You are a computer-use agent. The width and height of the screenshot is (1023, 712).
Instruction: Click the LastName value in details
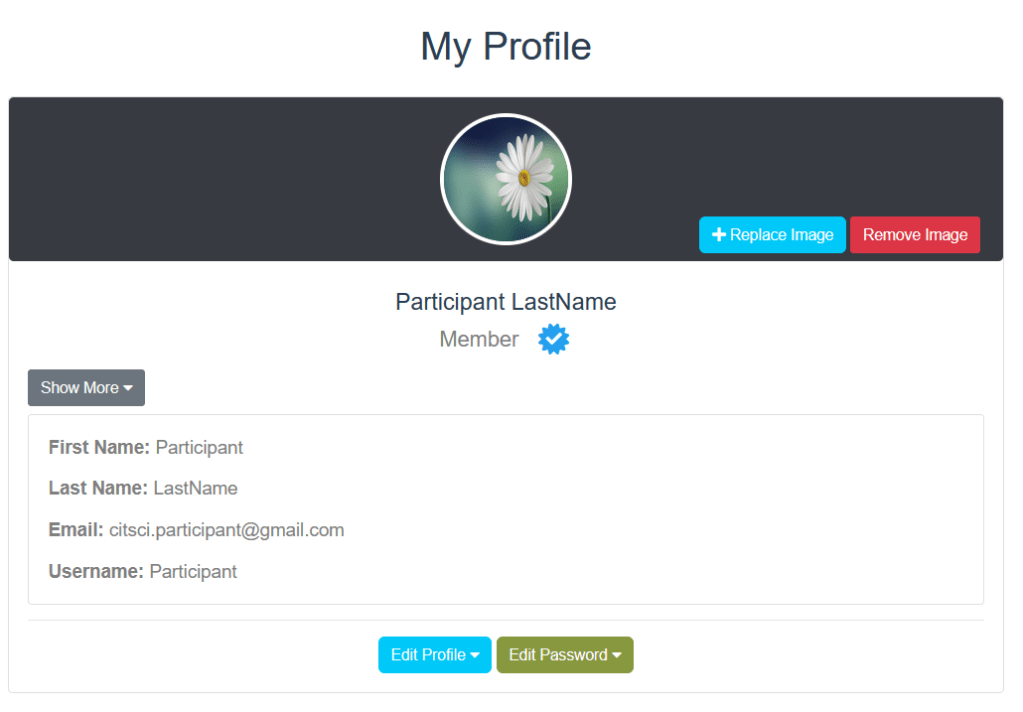click(196, 489)
